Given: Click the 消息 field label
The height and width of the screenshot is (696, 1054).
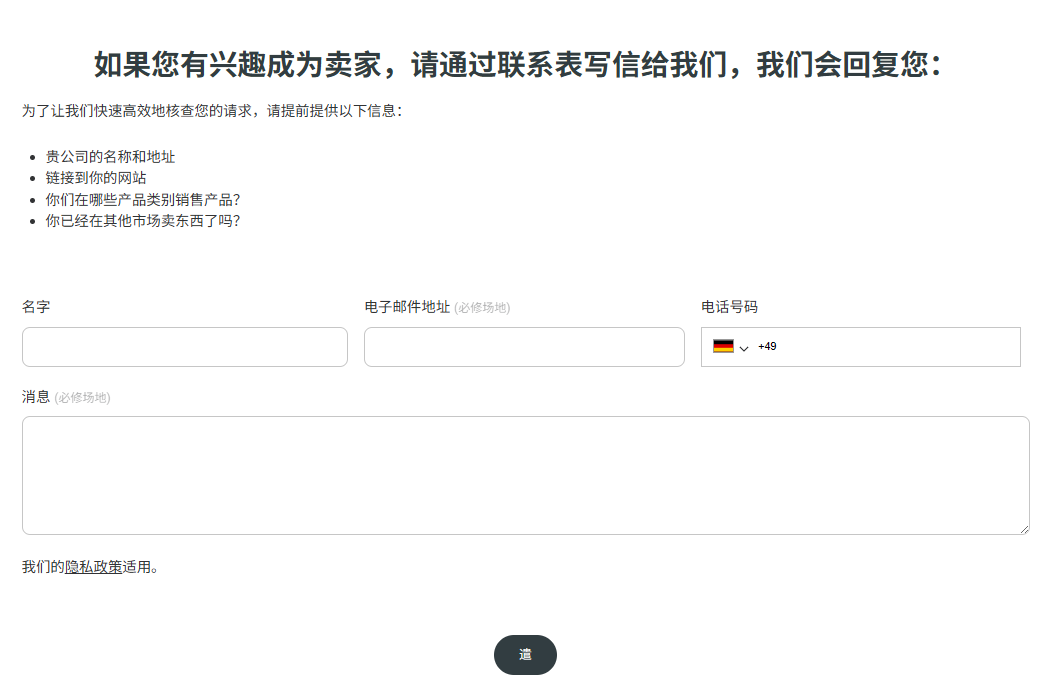Looking at the screenshot, I should point(36,397).
